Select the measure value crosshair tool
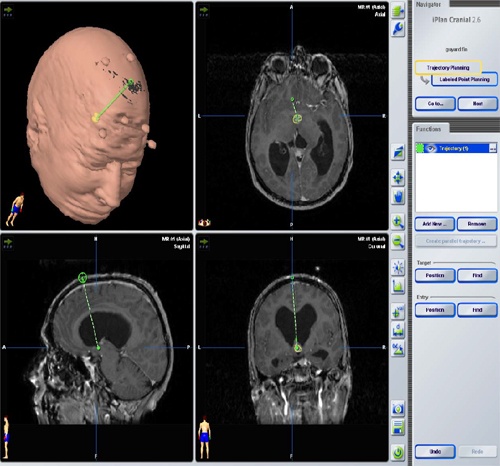Screen dimensions: 500x466 398,312
